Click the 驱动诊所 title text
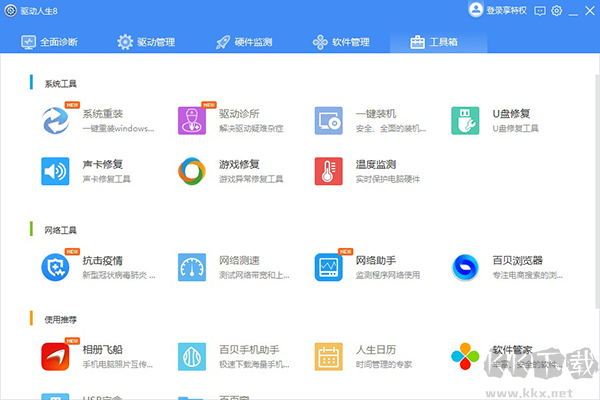This screenshot has width=600, height=400. click(x=239, y=114)
